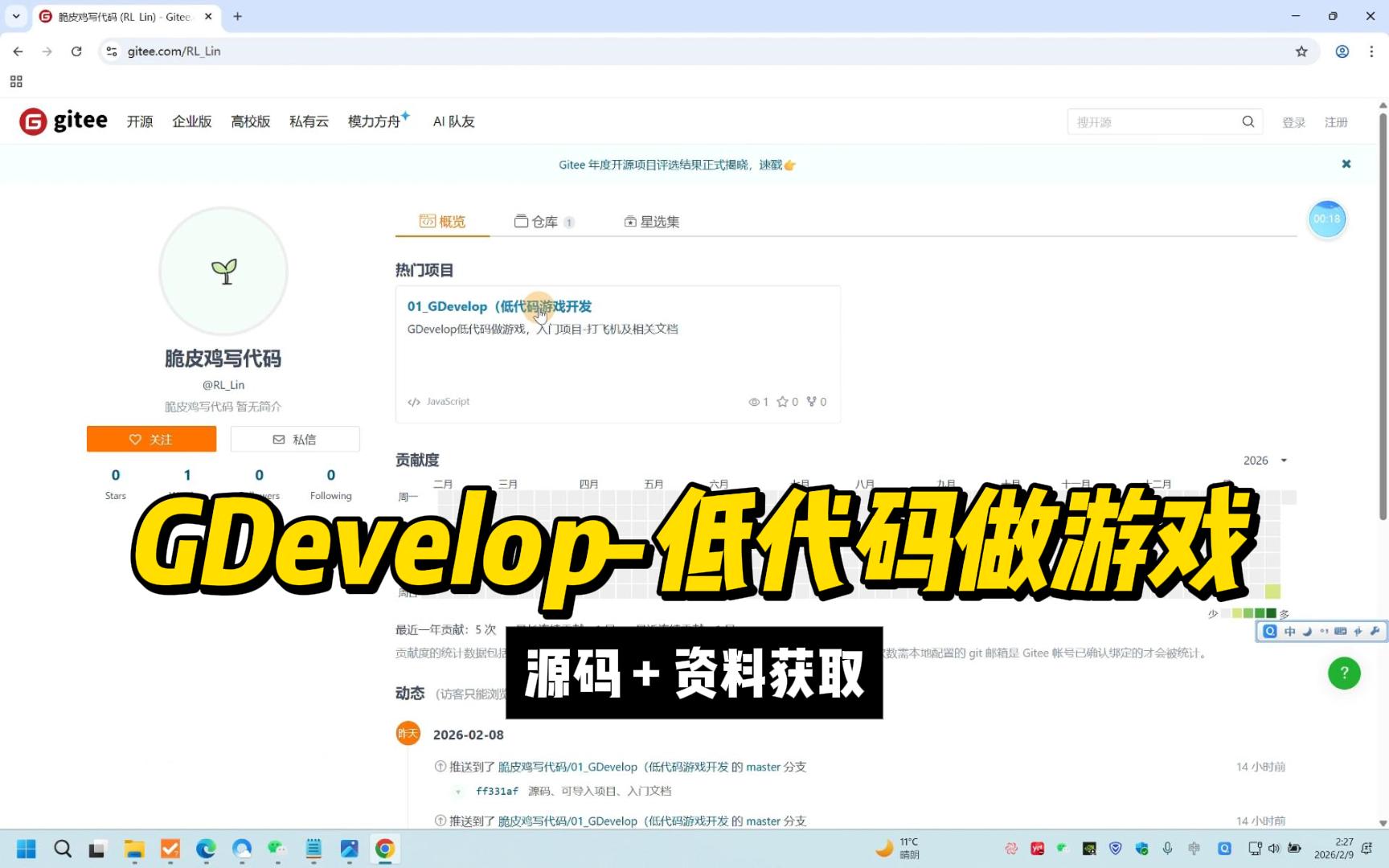
Task: Click the sprout avatar image
Action: tap(223, 271)
